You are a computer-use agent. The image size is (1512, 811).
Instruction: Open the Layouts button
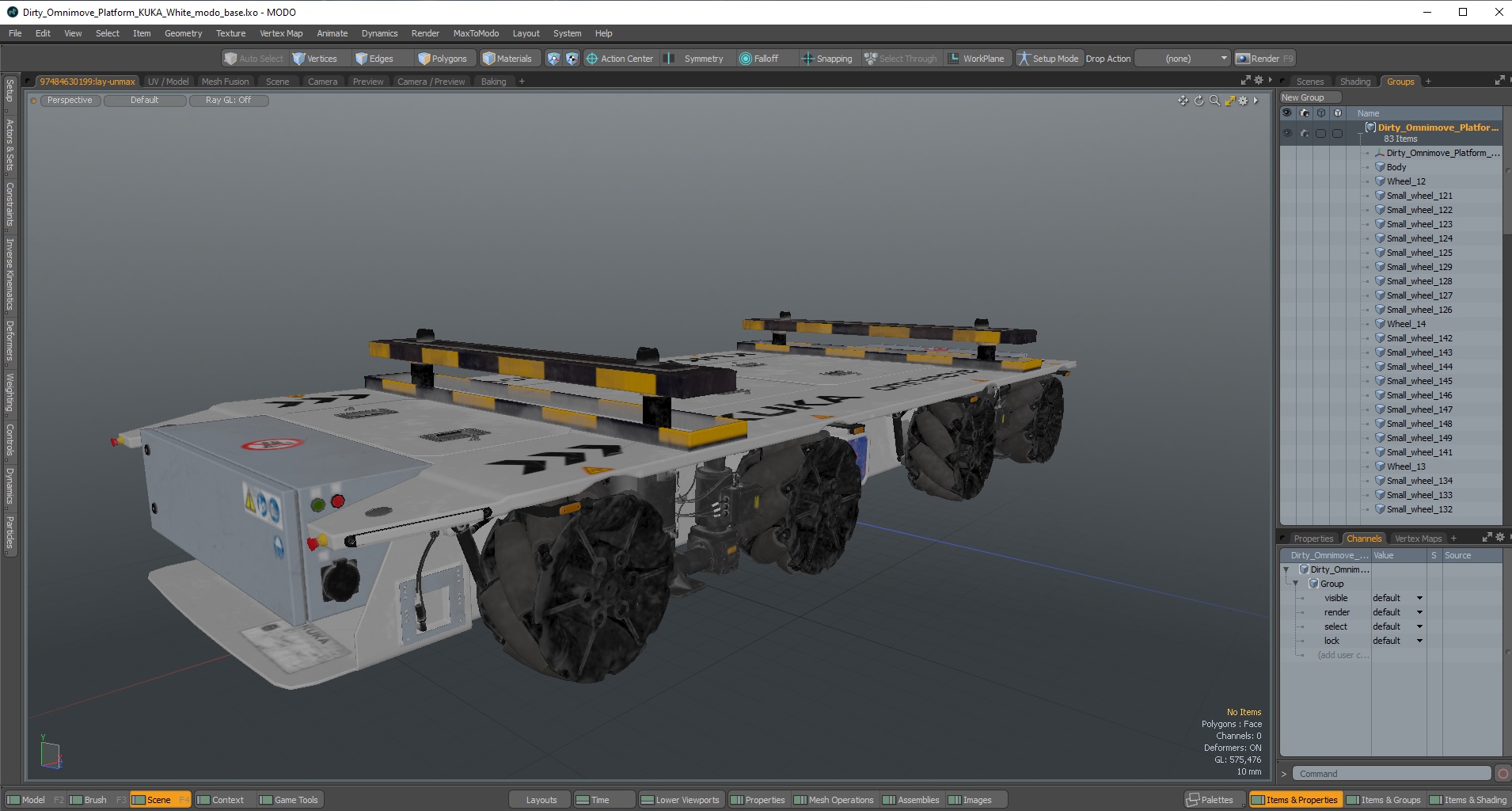coord(541,800)
